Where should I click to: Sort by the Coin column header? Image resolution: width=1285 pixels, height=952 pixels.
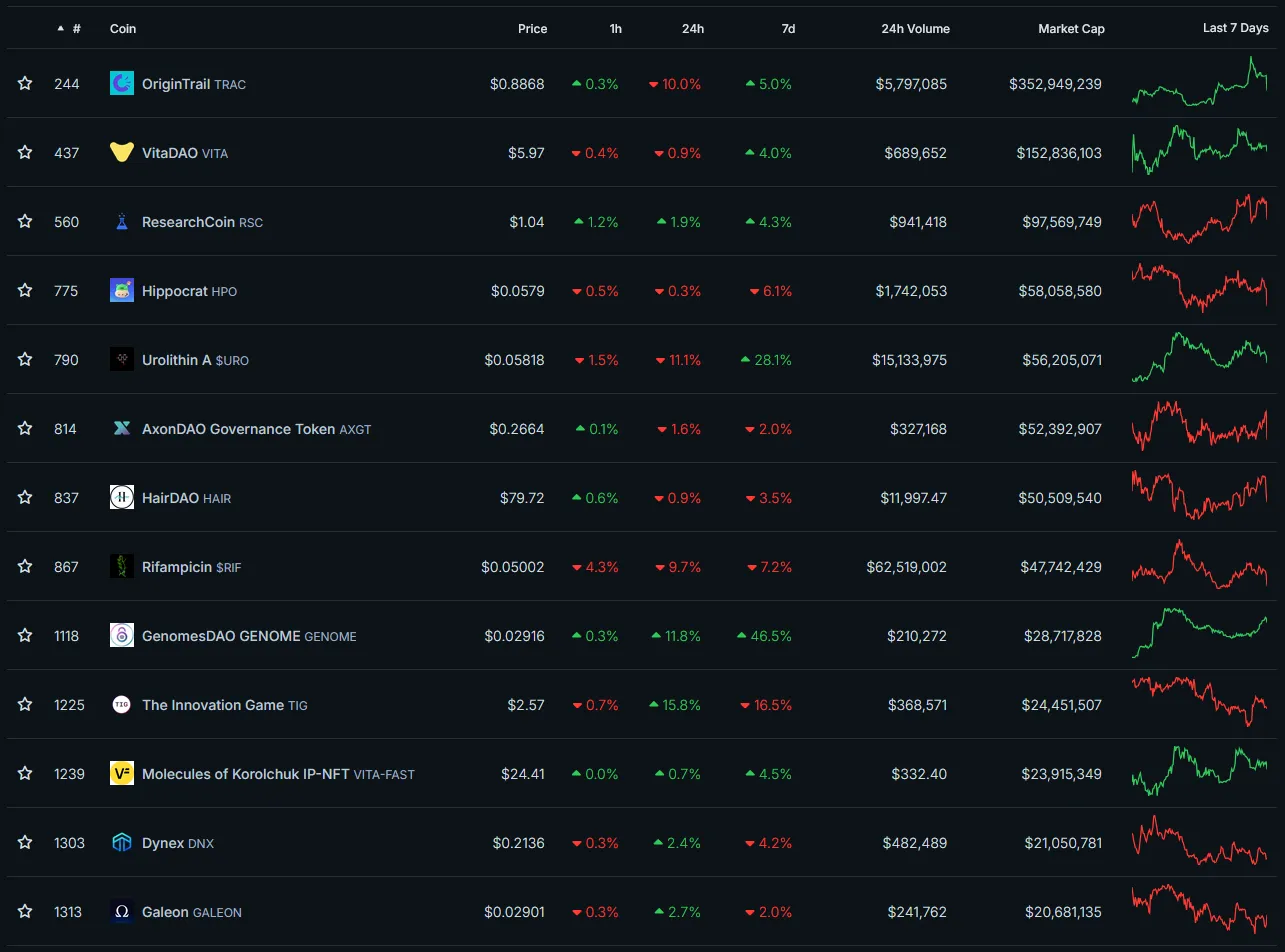click(123, 29)
